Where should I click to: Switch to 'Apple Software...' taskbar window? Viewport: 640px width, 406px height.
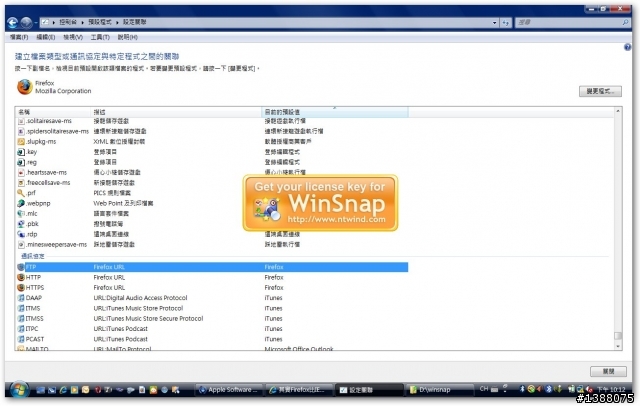point(229,390)
